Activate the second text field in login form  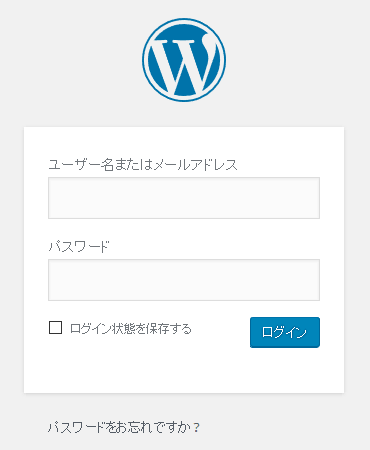point(184,280)
